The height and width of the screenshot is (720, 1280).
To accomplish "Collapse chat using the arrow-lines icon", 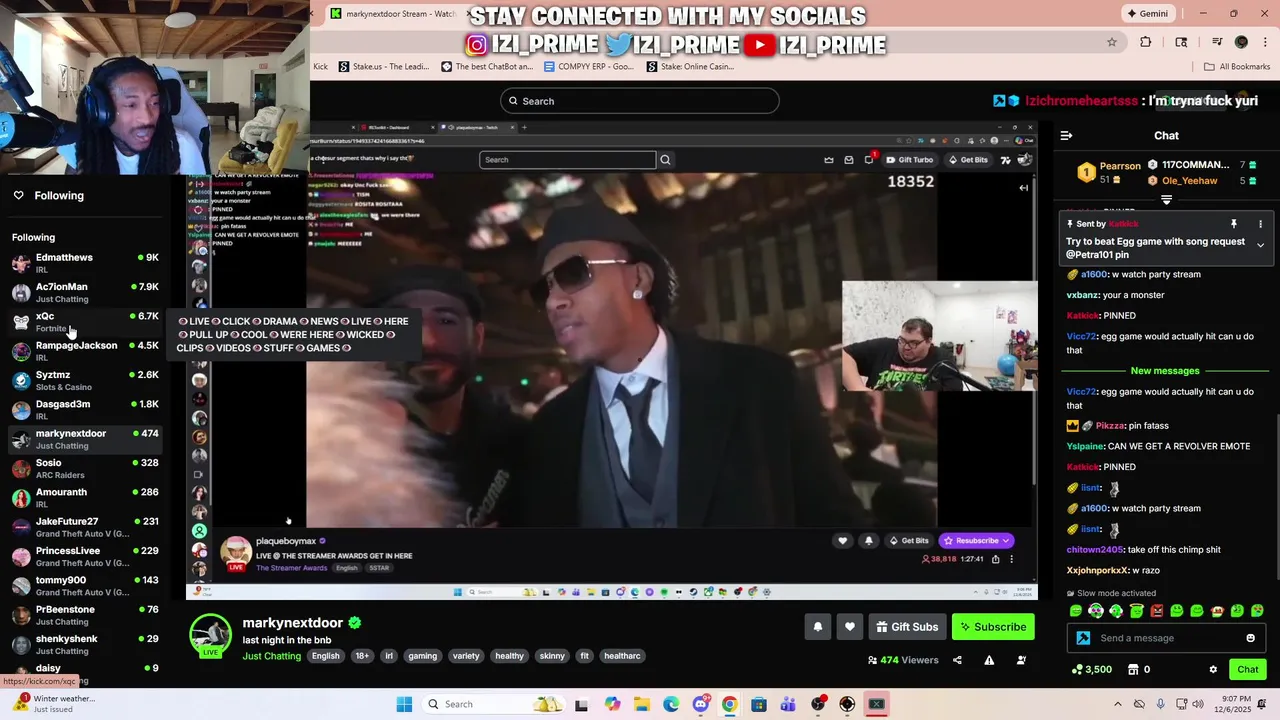I will pyautogui.click(x=1066, y=135).
